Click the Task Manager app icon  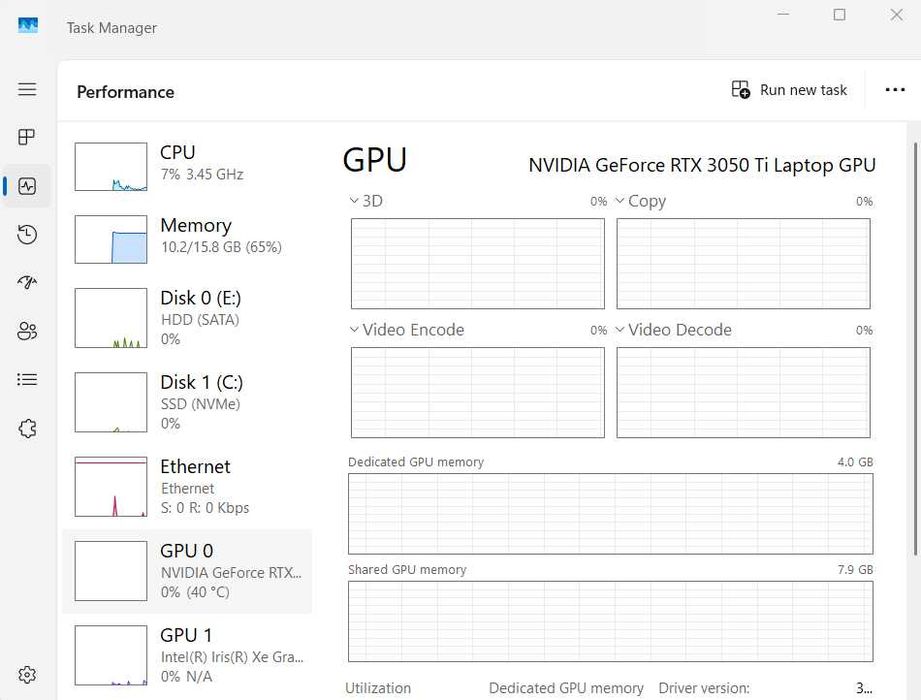(28, 25)
